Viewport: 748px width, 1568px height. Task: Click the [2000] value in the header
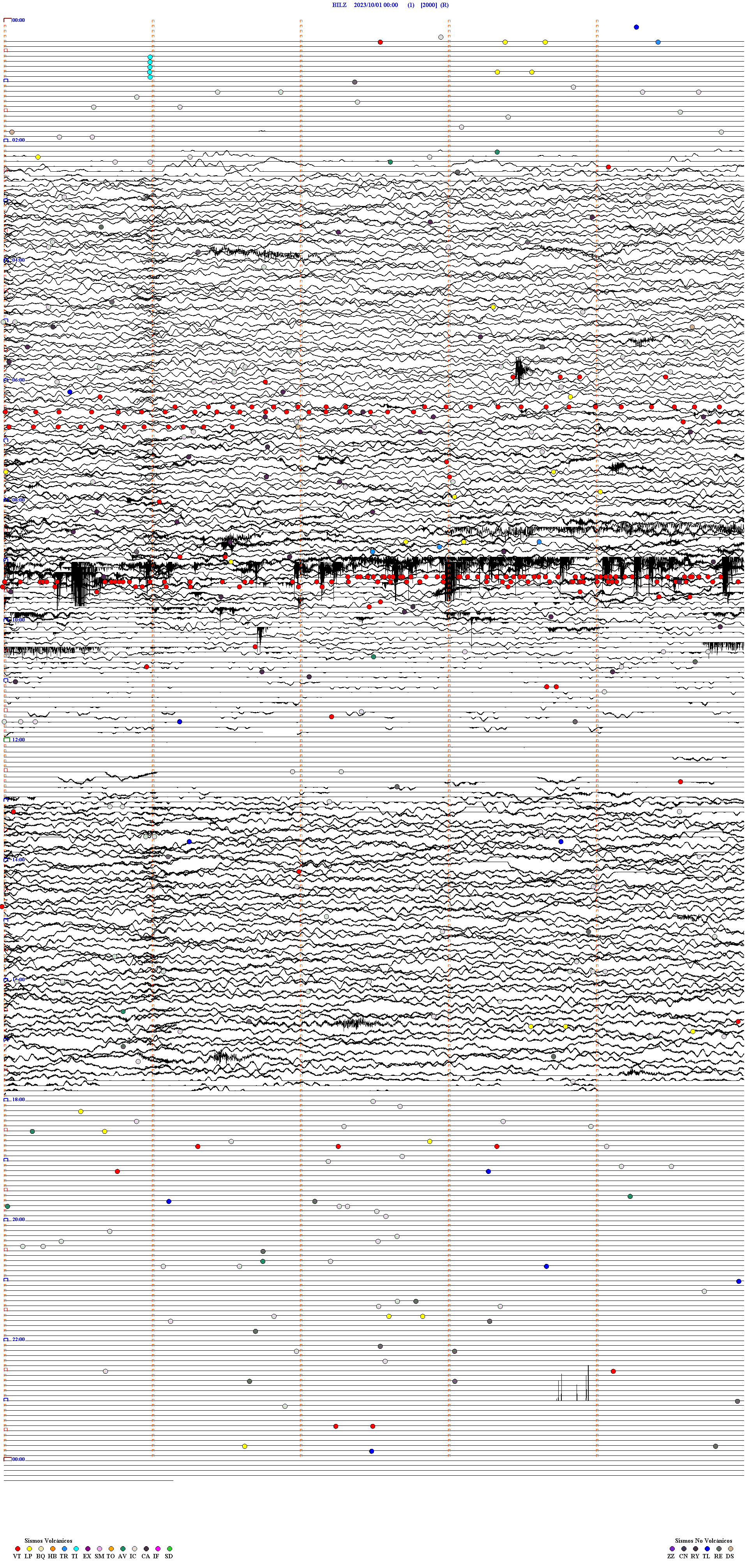429,5
